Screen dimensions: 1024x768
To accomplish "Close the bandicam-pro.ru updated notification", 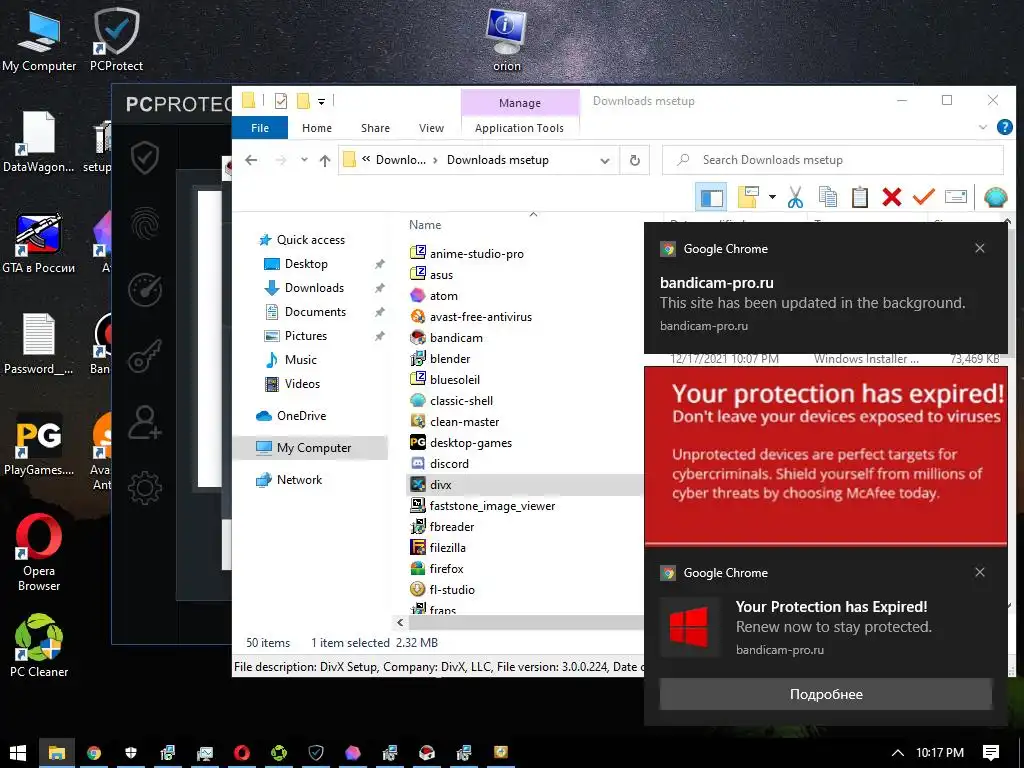I will click(980, 248).
